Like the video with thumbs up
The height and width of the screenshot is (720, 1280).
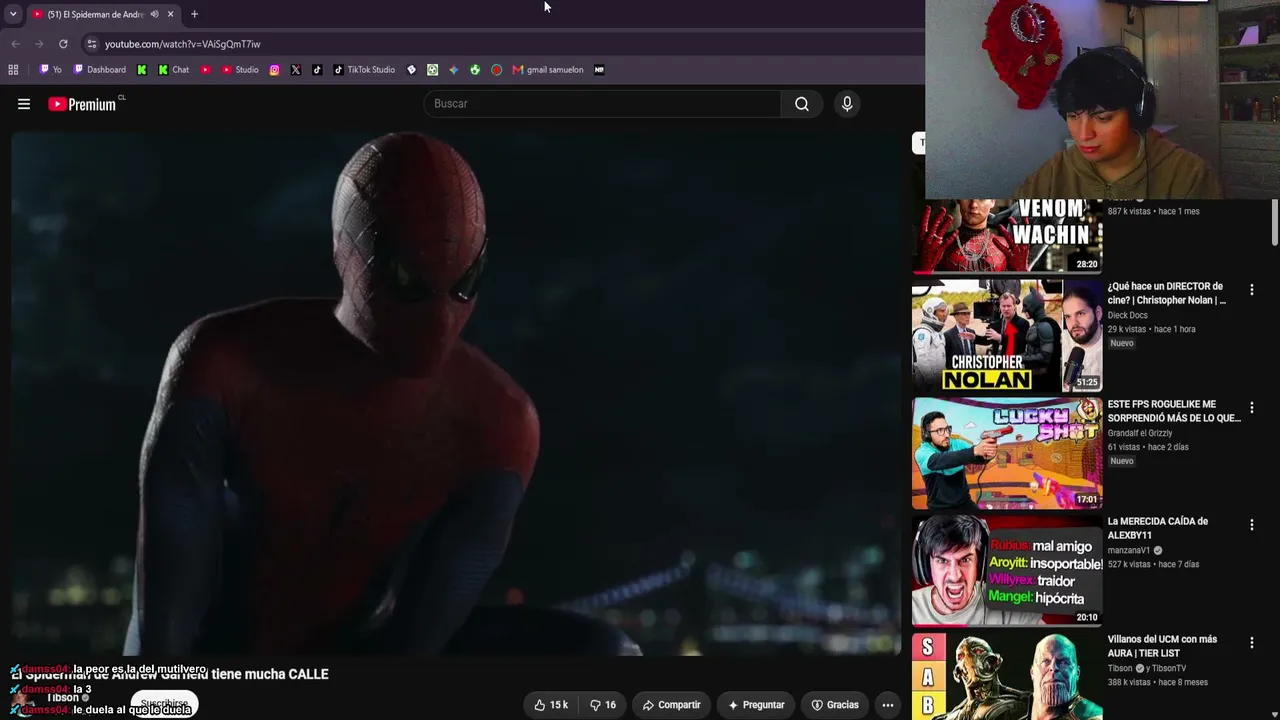click(x=551, y=705)
